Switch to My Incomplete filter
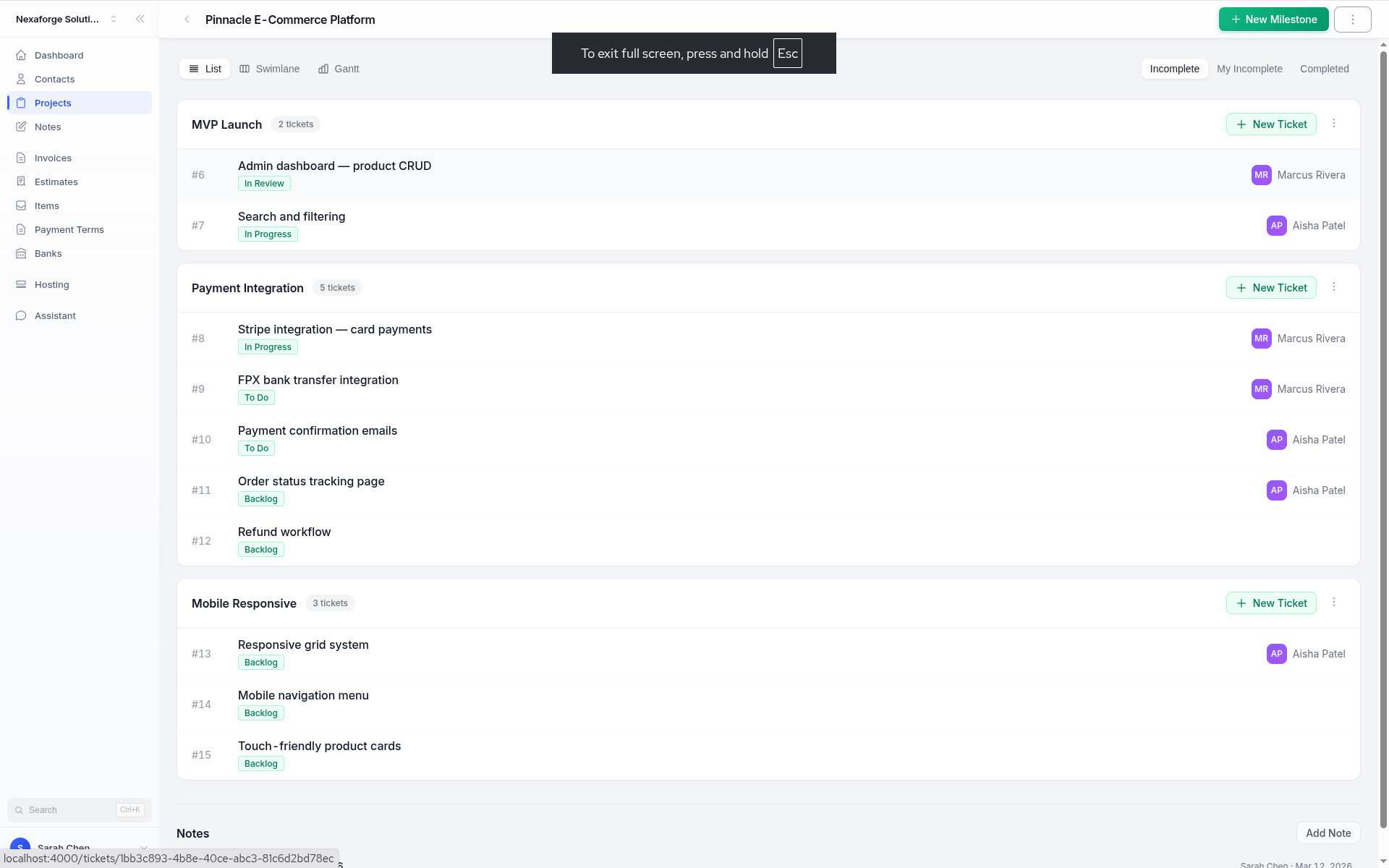This screenshot has width=1389, height=868. tap(1249, 68)
